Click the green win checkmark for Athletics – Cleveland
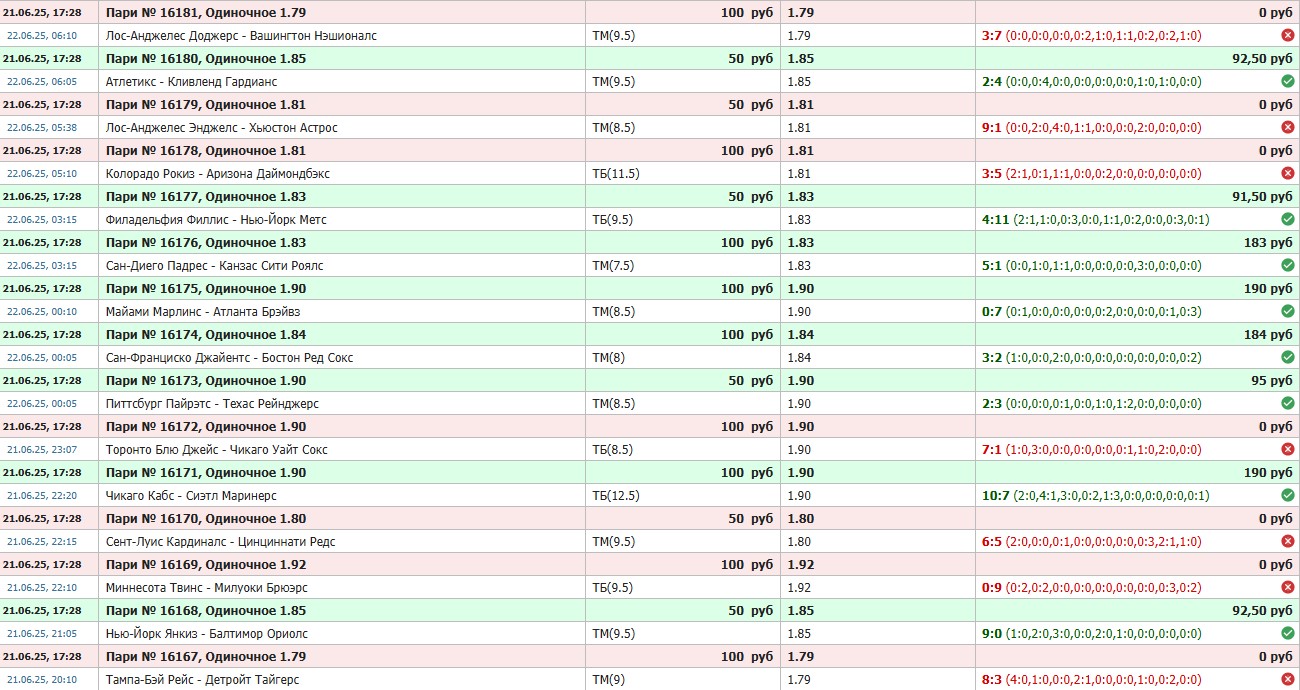The height and width of the screenshot is (690, 1300). (1287, 81)
